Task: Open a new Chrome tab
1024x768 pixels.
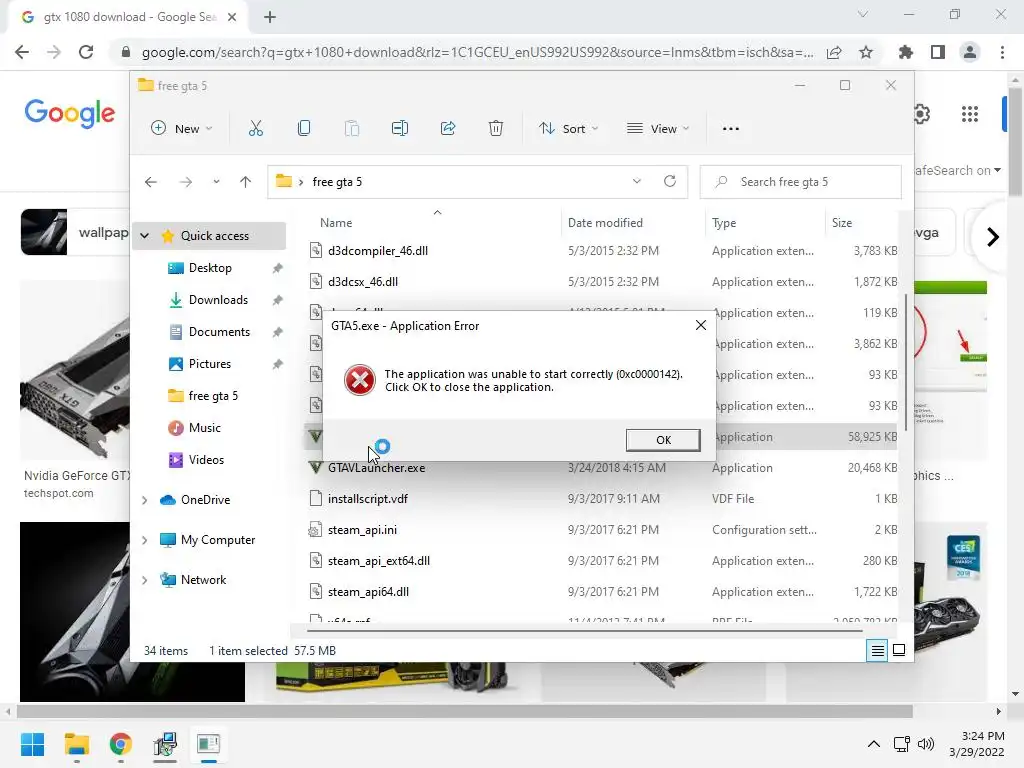Action: [270, 17]
